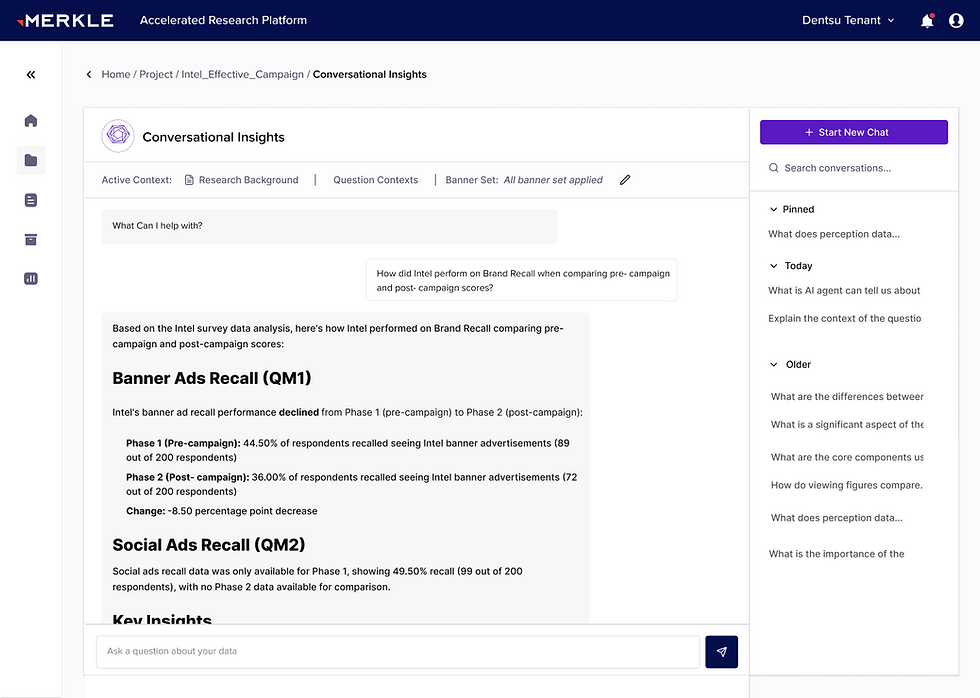
Task: Collapse the sidebar with double-chevron icon
Action: [x=31, y=75]
